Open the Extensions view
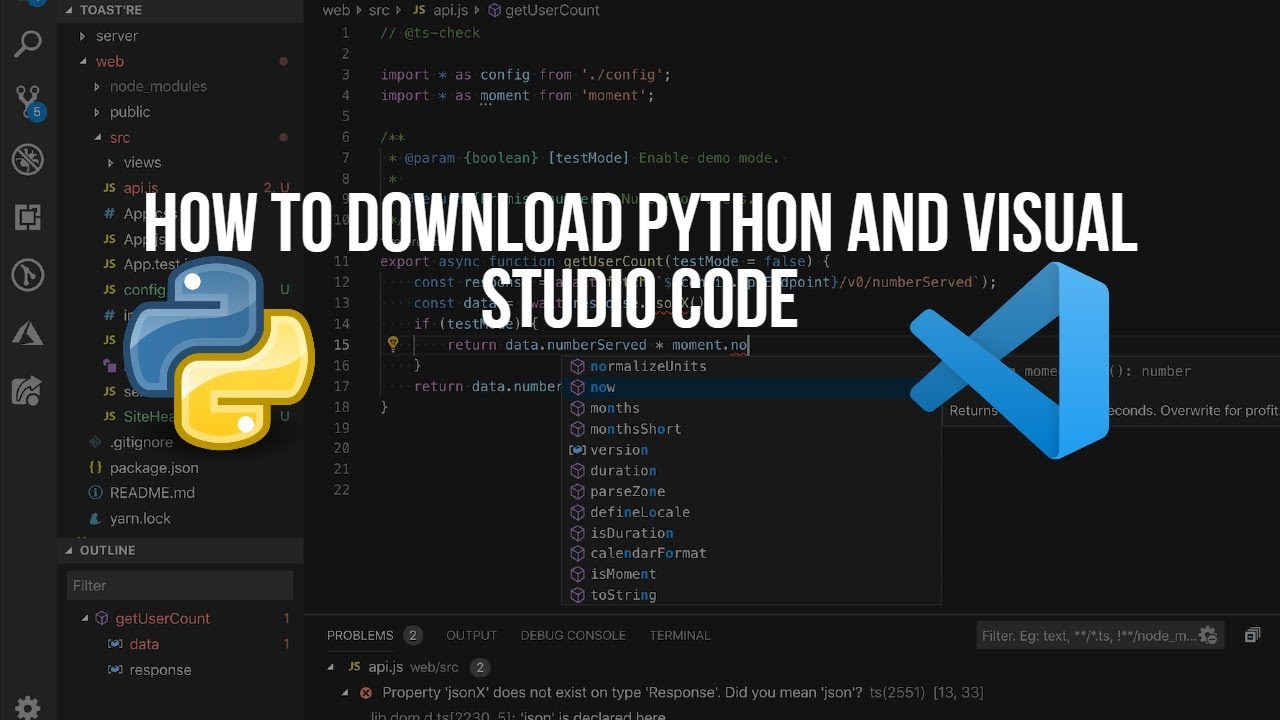1280x720 pixels. point(28,217)
